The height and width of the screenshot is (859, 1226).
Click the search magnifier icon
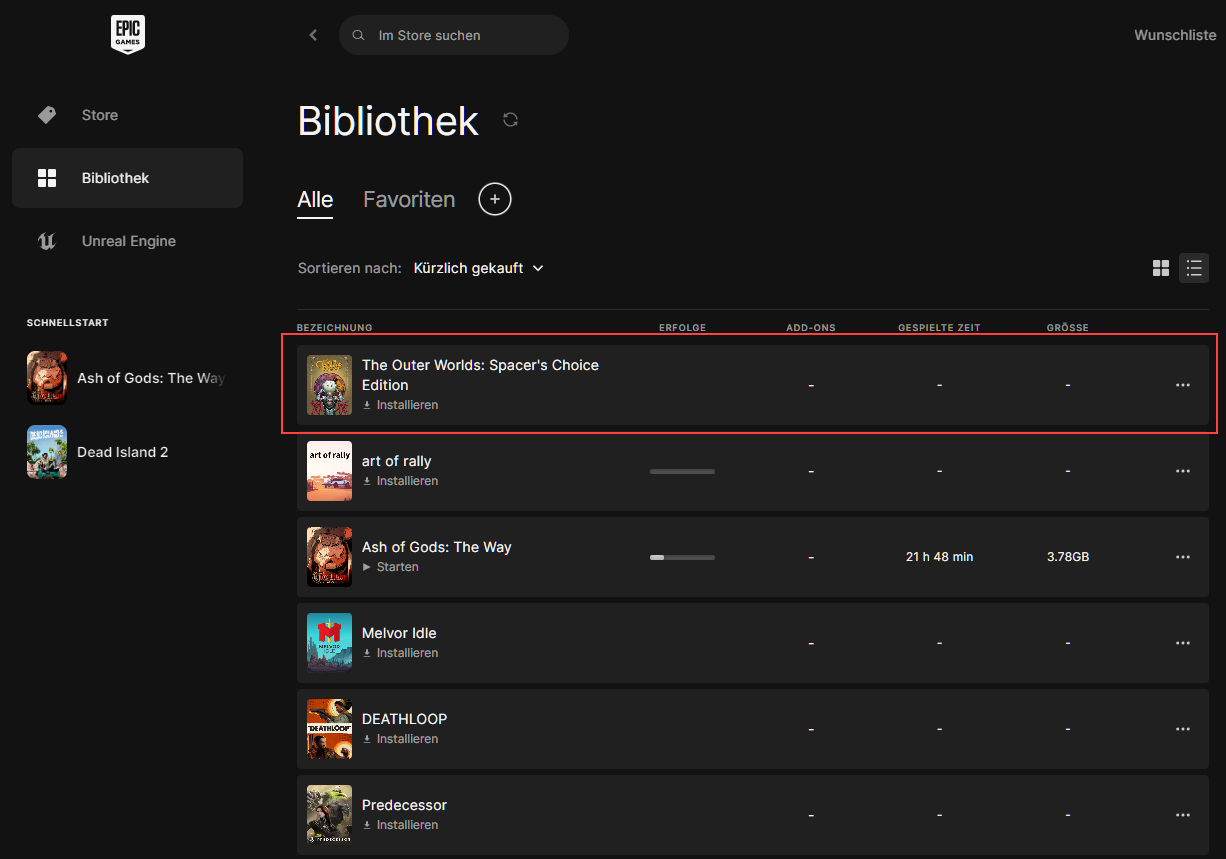point(358,35)
